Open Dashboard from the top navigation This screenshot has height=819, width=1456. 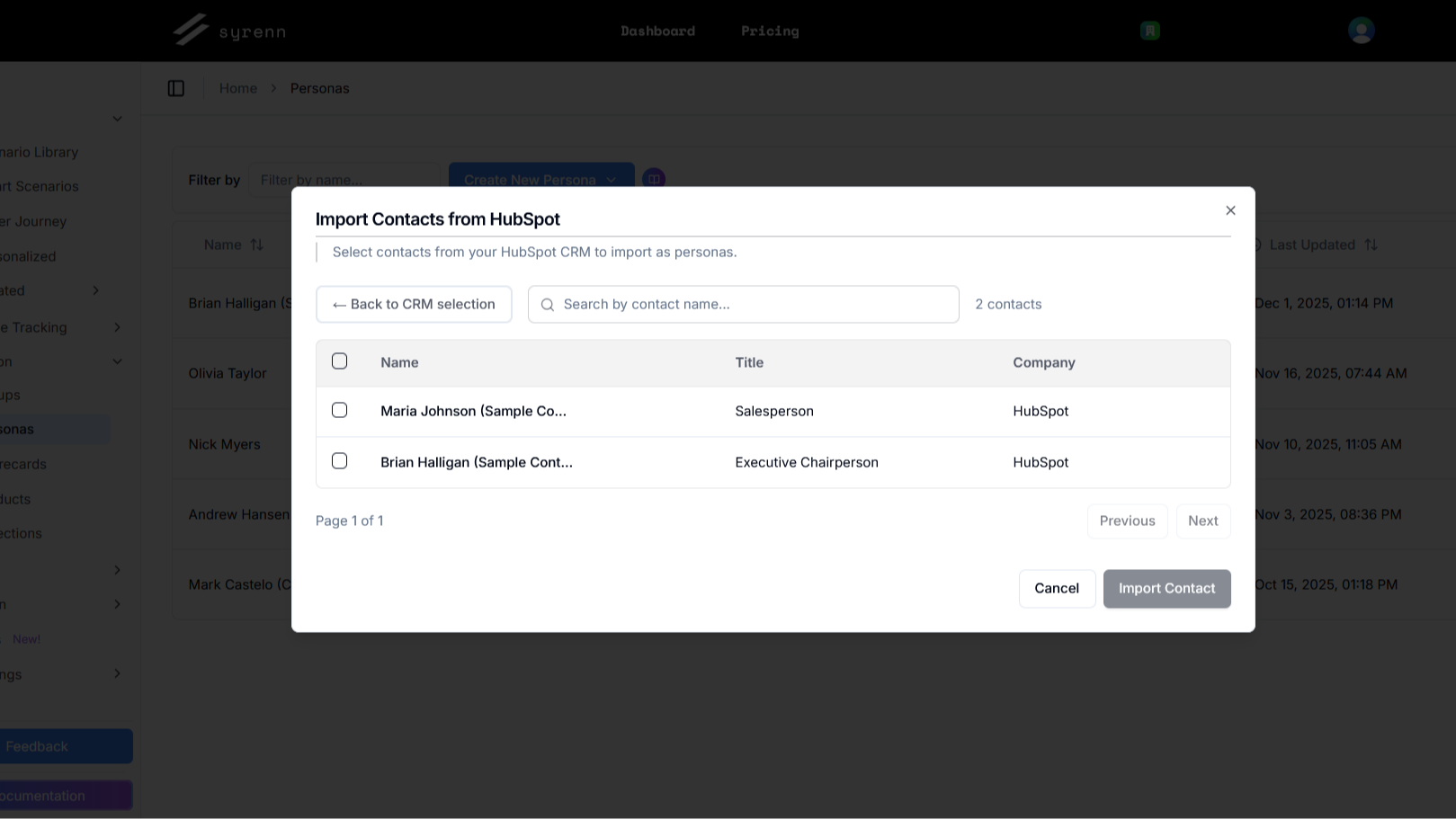pyautogui.click(x=657, y=30)
